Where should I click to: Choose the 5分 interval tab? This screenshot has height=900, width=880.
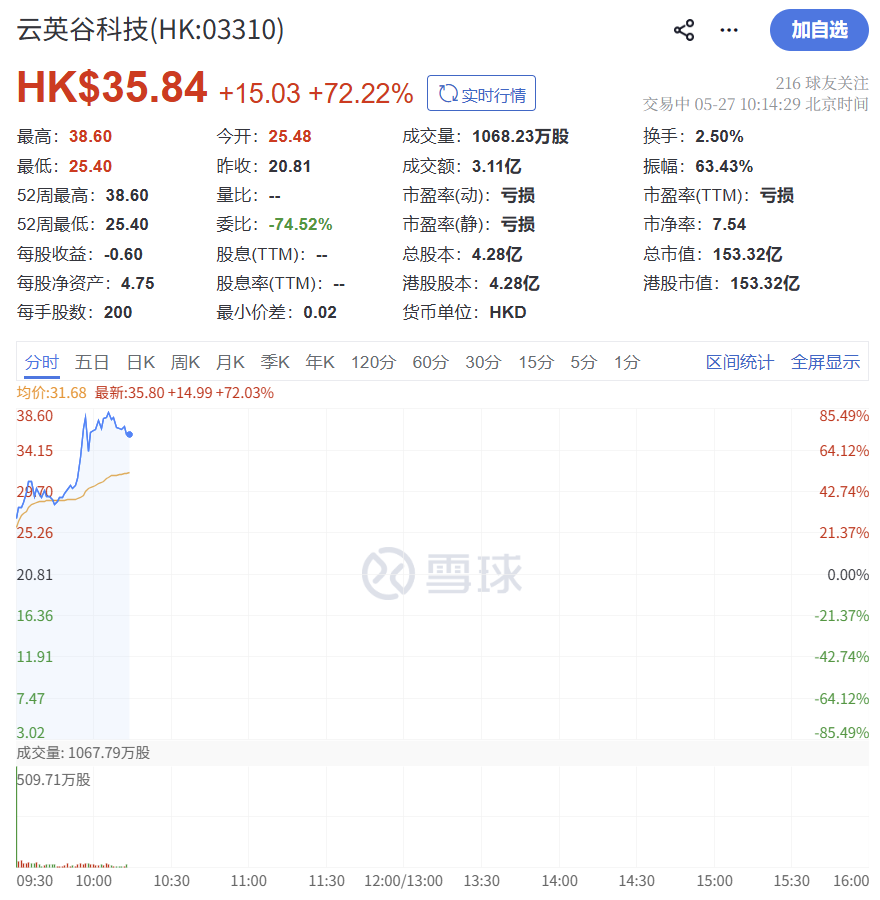[584, 362]
